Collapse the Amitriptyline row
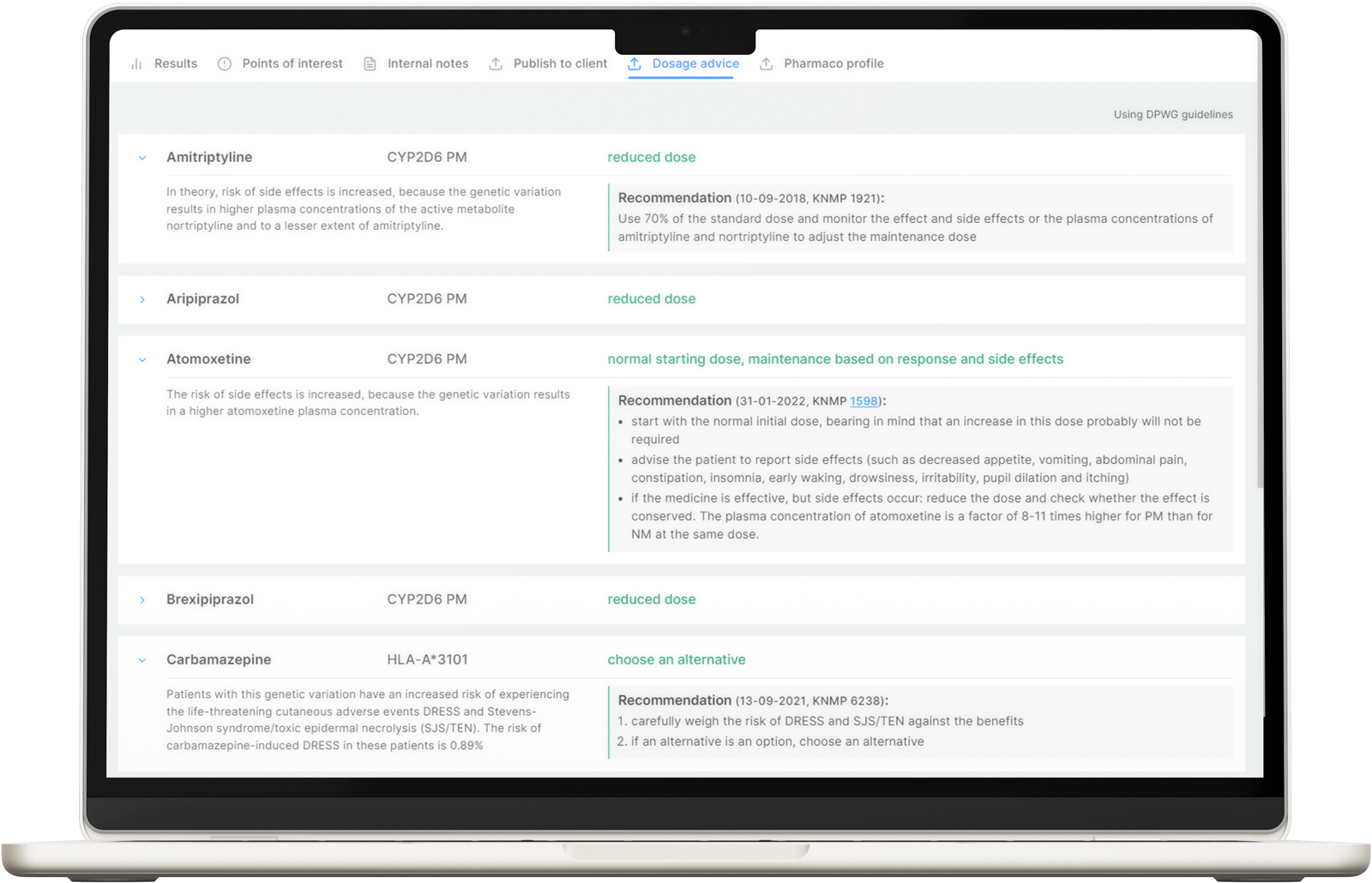The image size is (1372, 883). point(142,158)
